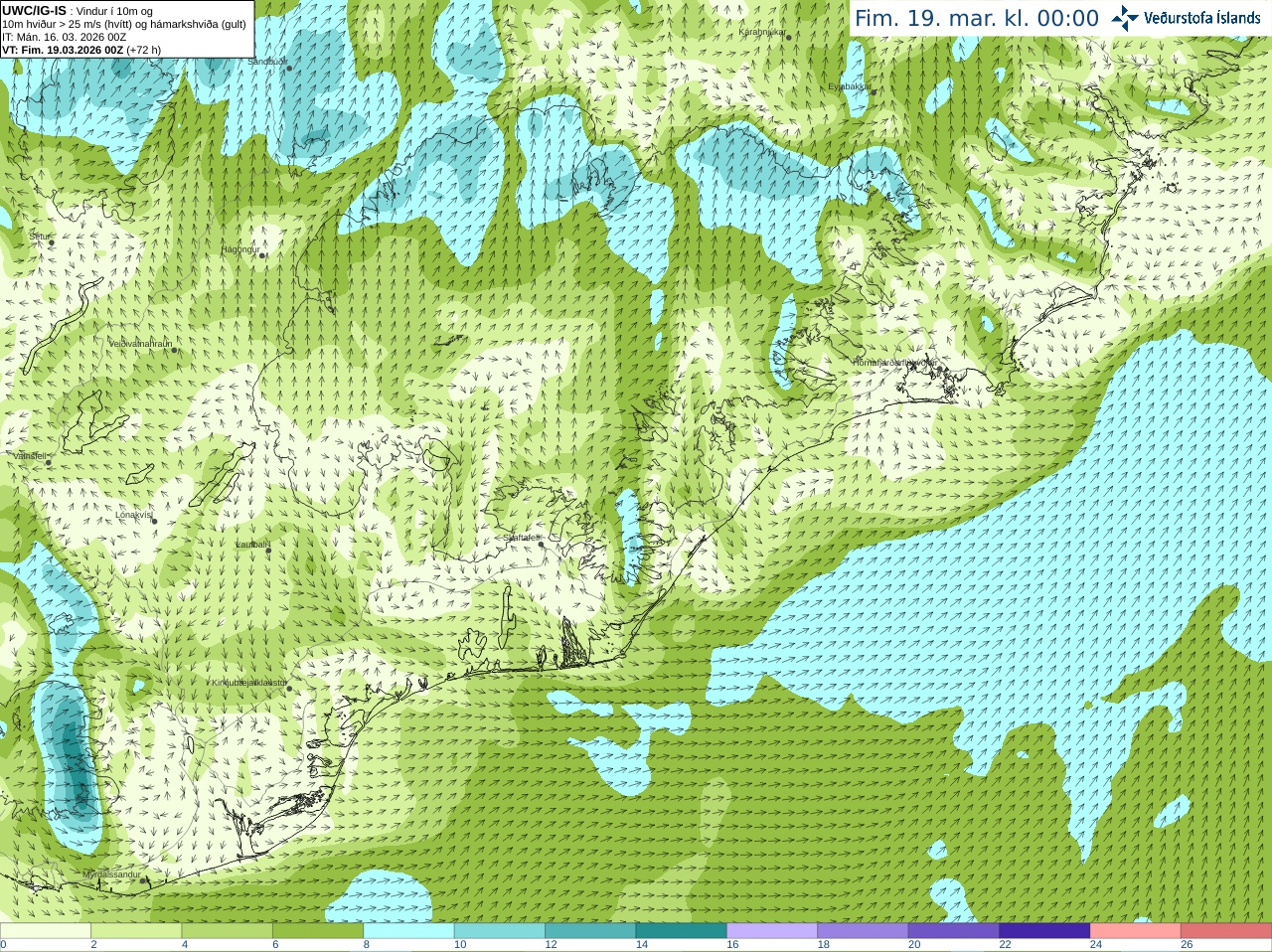This screenshot has height=952, width=1272.
Task: Pick the 8–10 m/s light cyan legend swatch
Action: coord(408,931)
